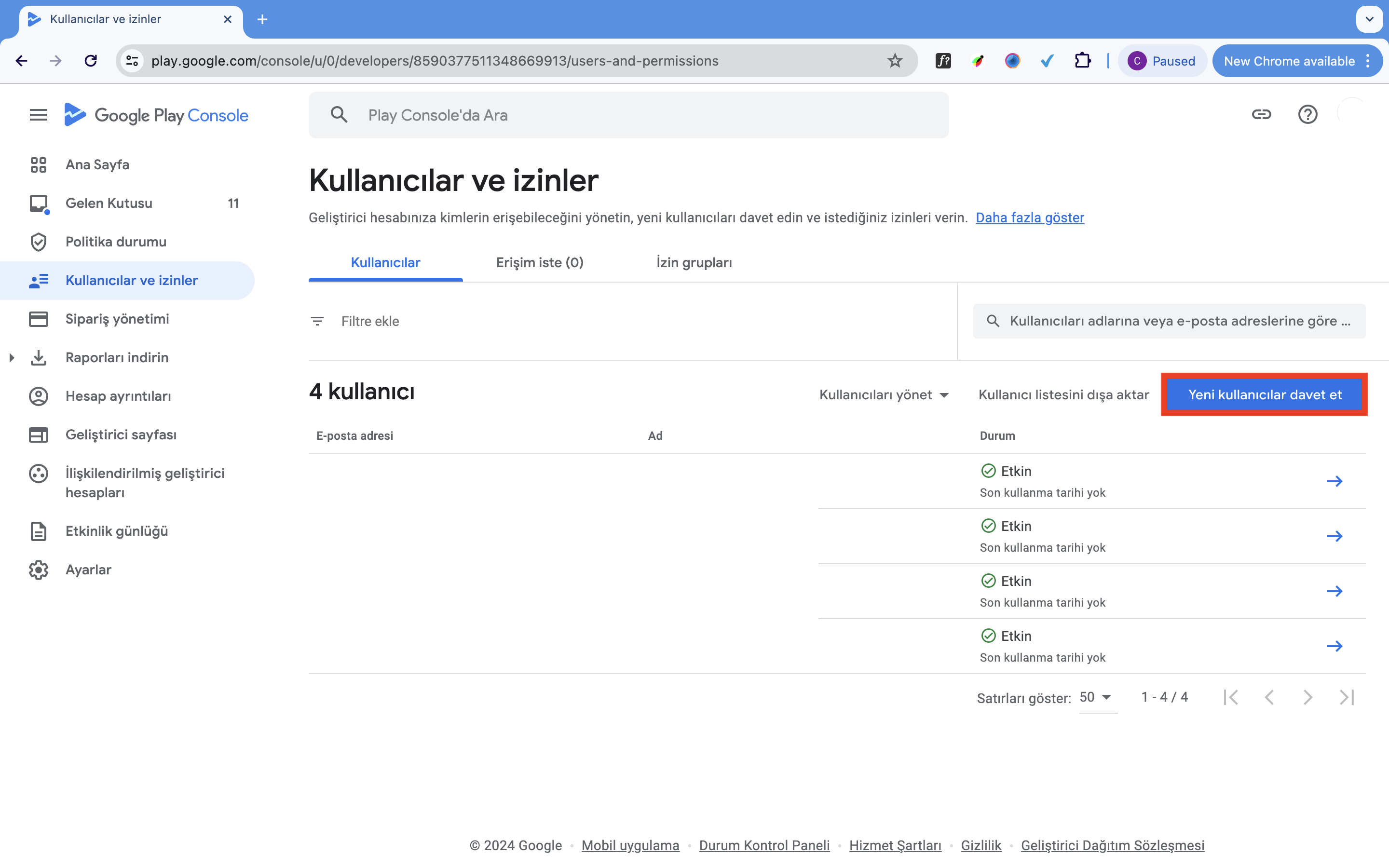1389x868 pixels.
Task: Open Ayarlar gear icon
Action: tap(39, 570)
